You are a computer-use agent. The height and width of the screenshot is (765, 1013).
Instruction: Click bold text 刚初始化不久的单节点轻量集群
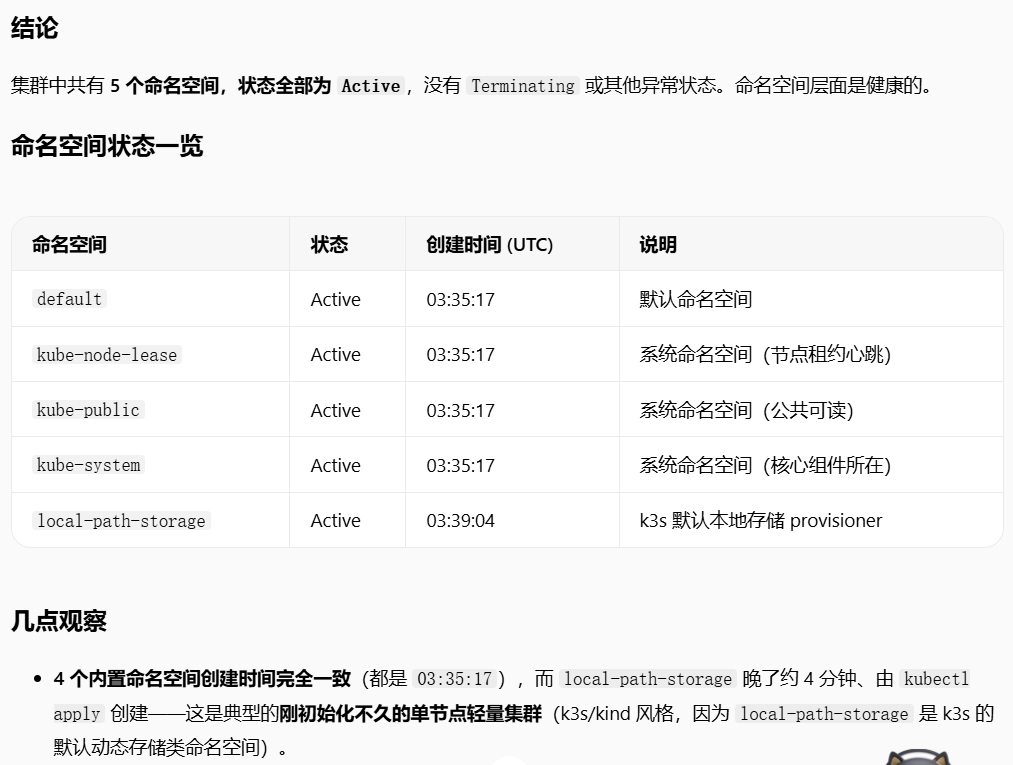click(410, 713)
